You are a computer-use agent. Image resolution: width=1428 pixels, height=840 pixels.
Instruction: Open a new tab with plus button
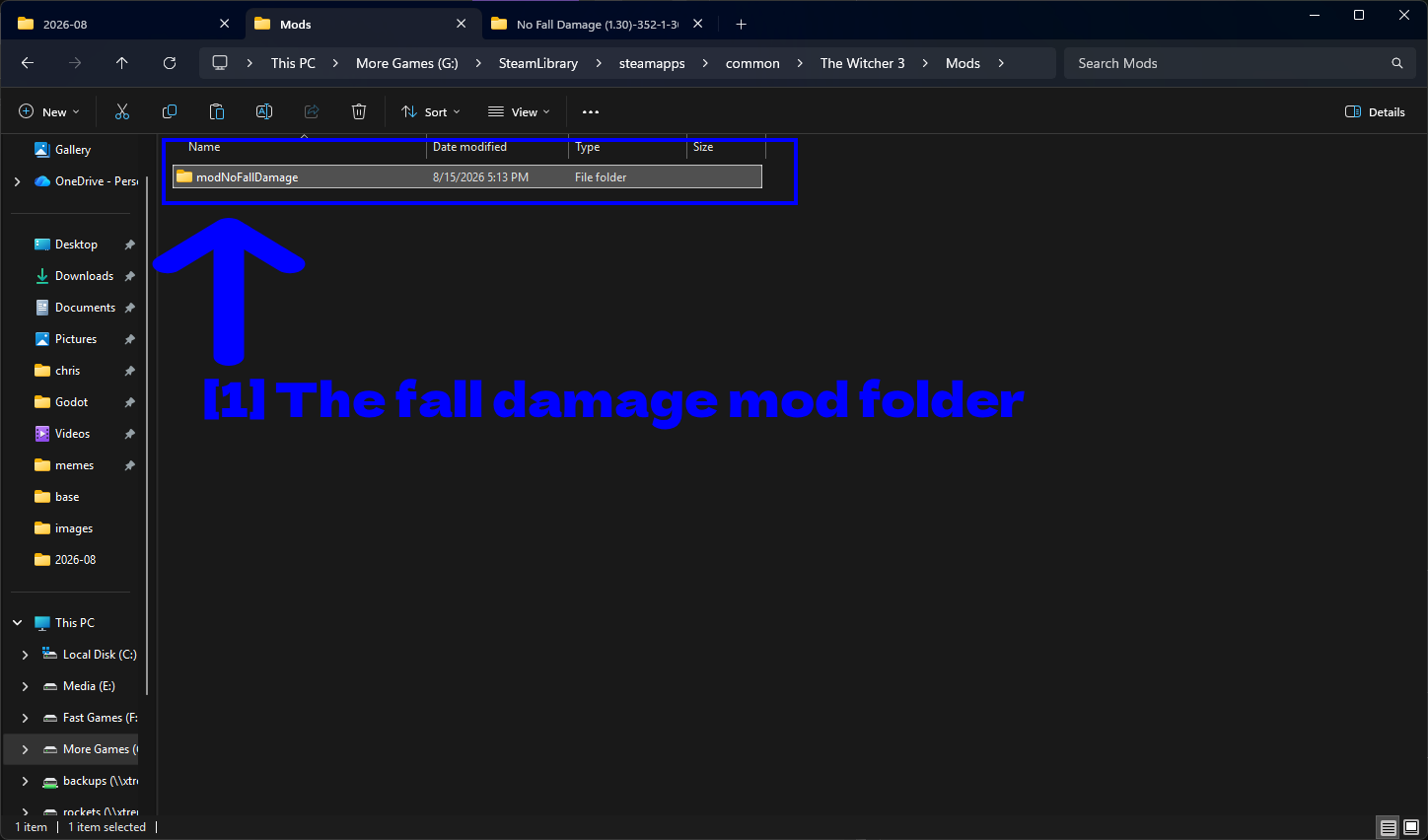pyautogui.click(x=742, y=24)
